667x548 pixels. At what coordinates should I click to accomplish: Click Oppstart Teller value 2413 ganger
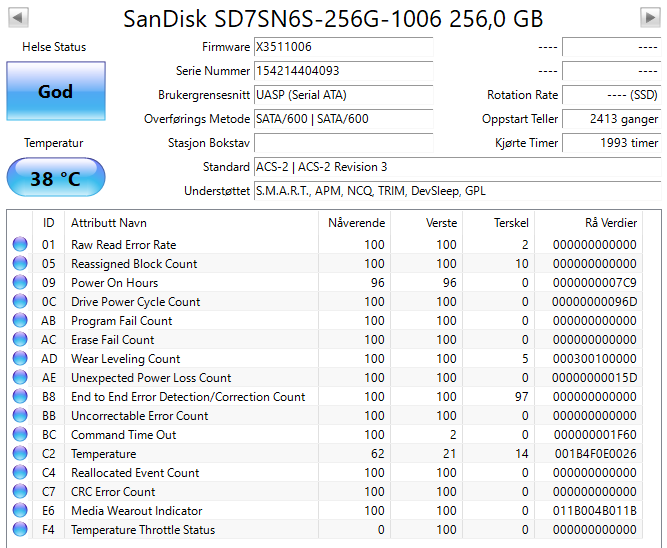(x=611, y=119)
